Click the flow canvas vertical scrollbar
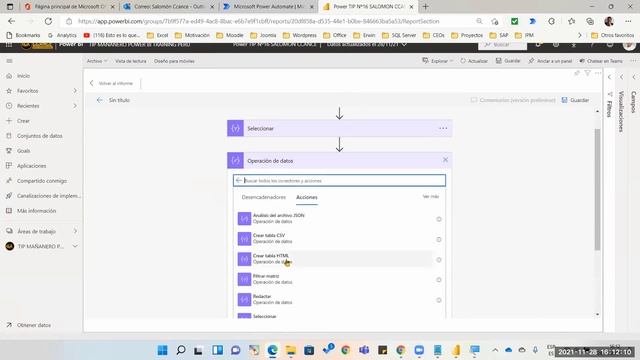The image size is (640, 360). (x=597, y=189)
